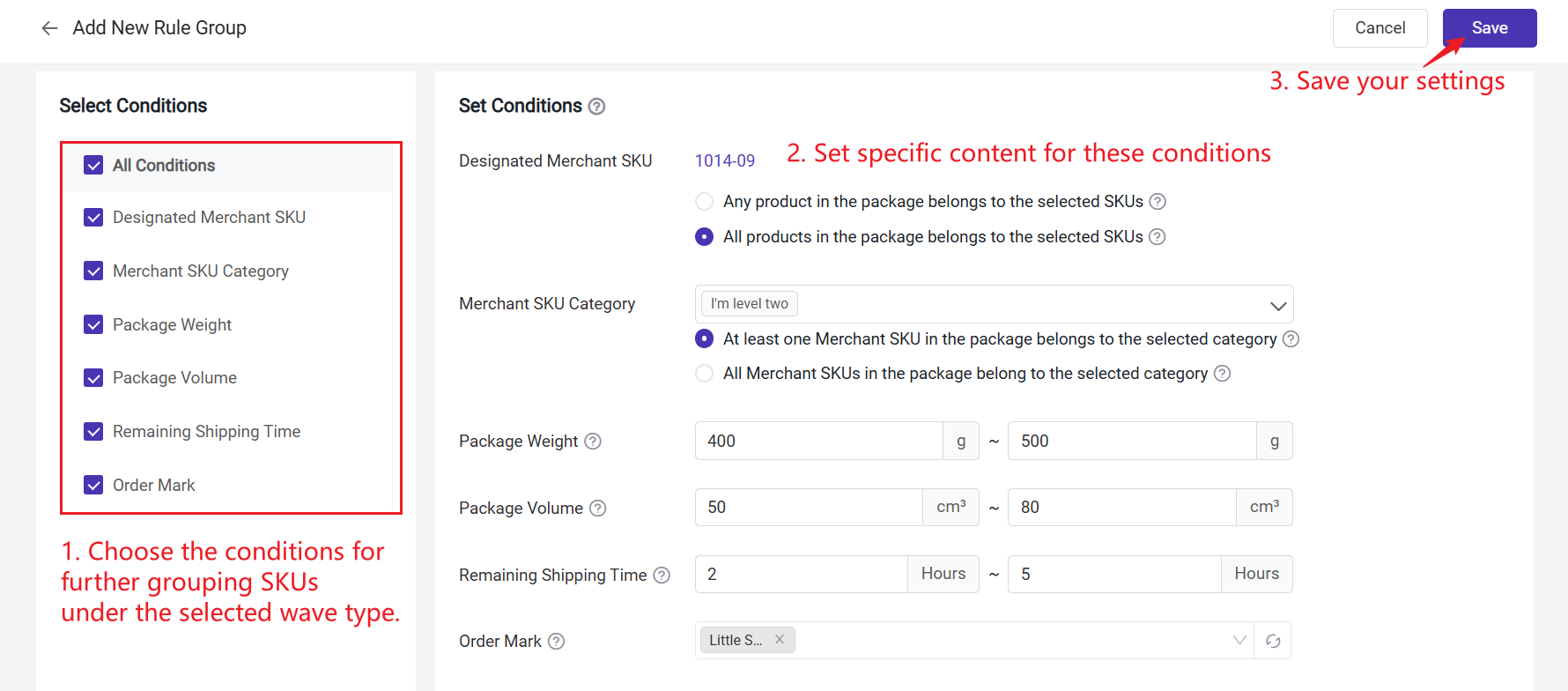The width and height of the screenshot is (1568, 691).
Task: Click help icon next to Set Conditions
Action: (x=596, y=107)
